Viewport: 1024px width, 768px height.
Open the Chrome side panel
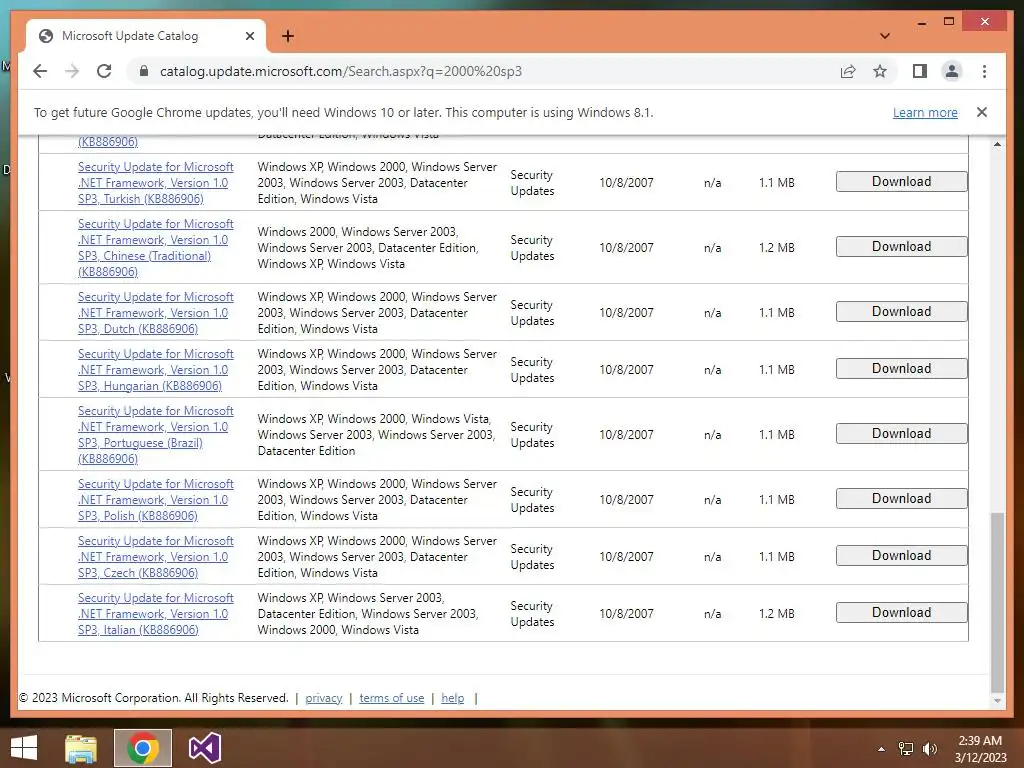coord(920,71)
